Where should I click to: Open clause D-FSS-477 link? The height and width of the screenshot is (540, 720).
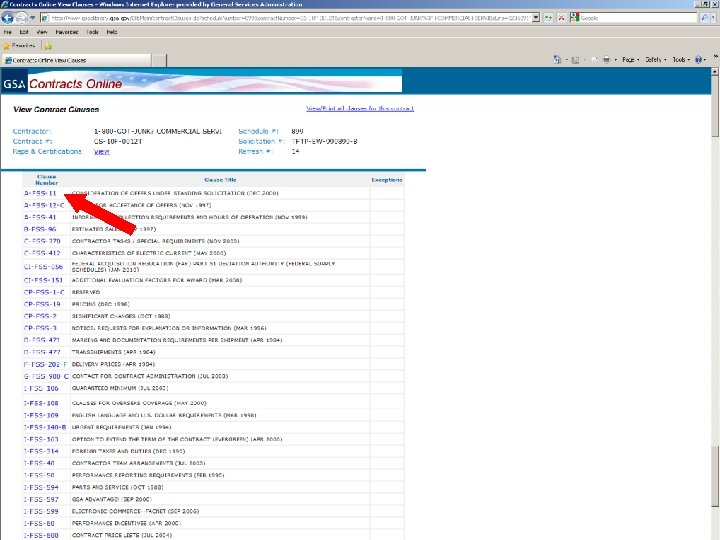(42, 352)
